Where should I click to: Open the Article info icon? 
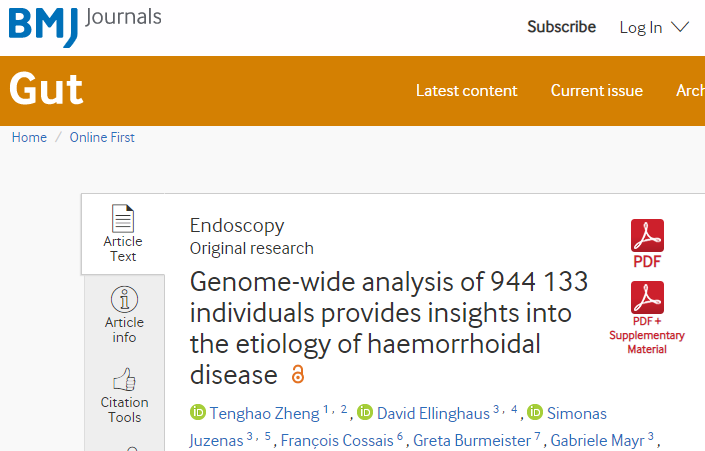click(124, 299)
